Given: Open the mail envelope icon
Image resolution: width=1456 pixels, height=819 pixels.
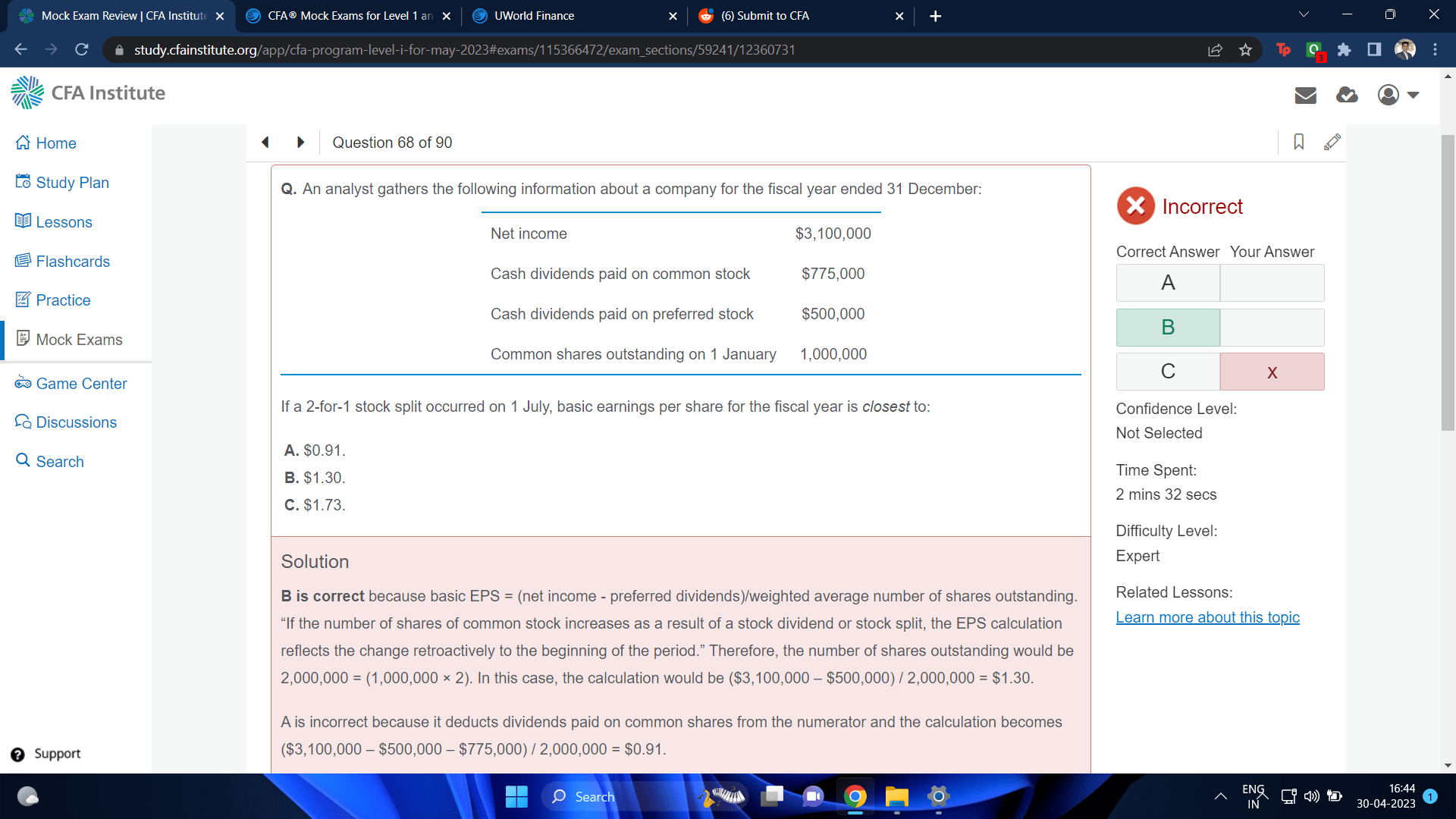Looking at the screenshot, I should point(1305,95).
